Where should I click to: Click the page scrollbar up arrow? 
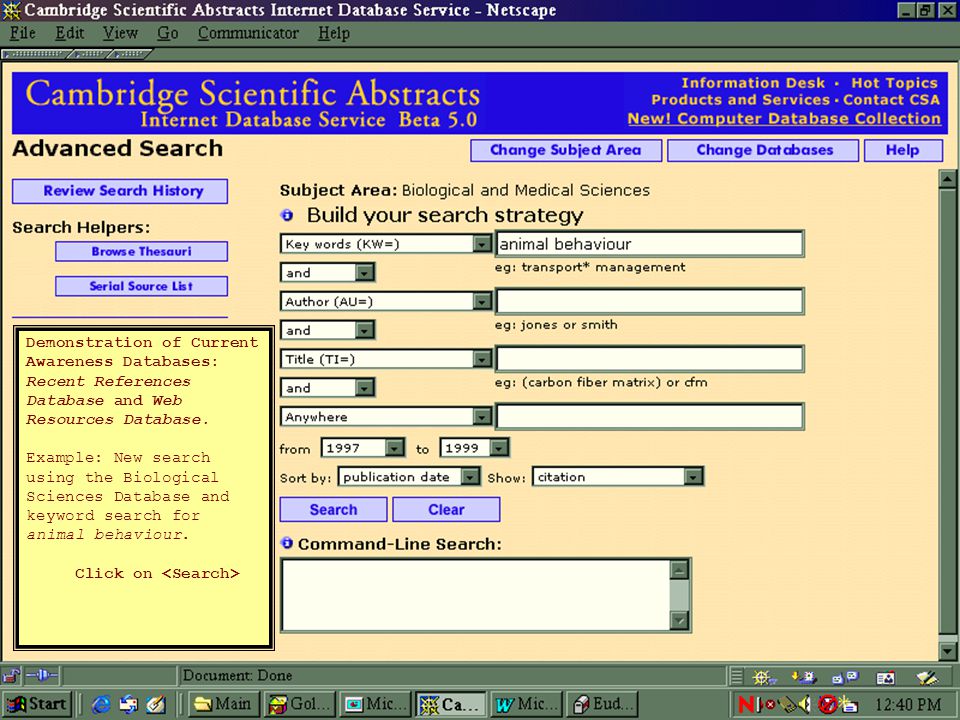click(948, 179)
